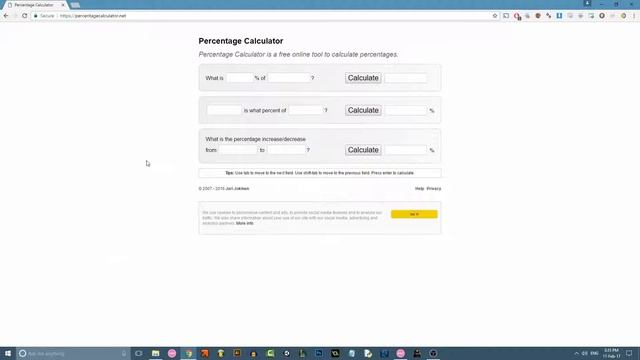Click Calculate in the 'is what percent of' row
Image resolution: width=640 pixels, height=360 pixels.
click(363, 110)
